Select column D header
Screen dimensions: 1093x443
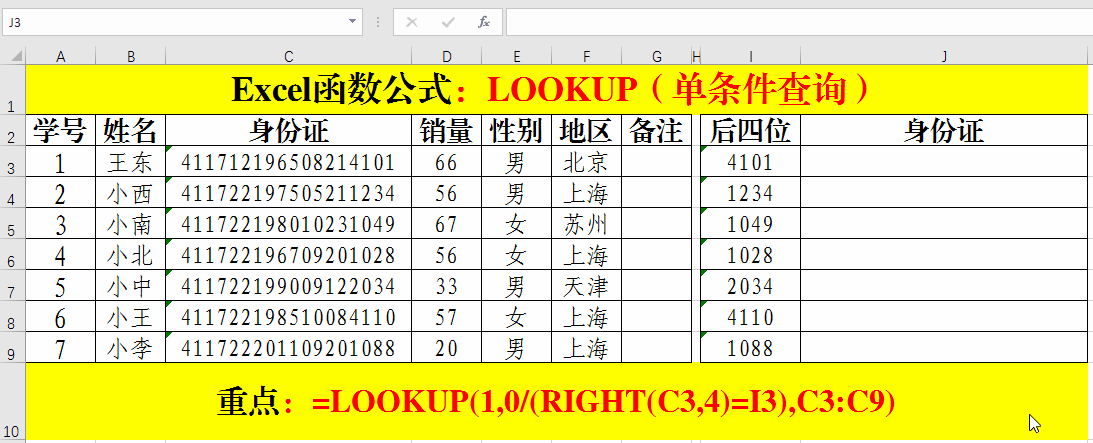[x=447, y=56]
